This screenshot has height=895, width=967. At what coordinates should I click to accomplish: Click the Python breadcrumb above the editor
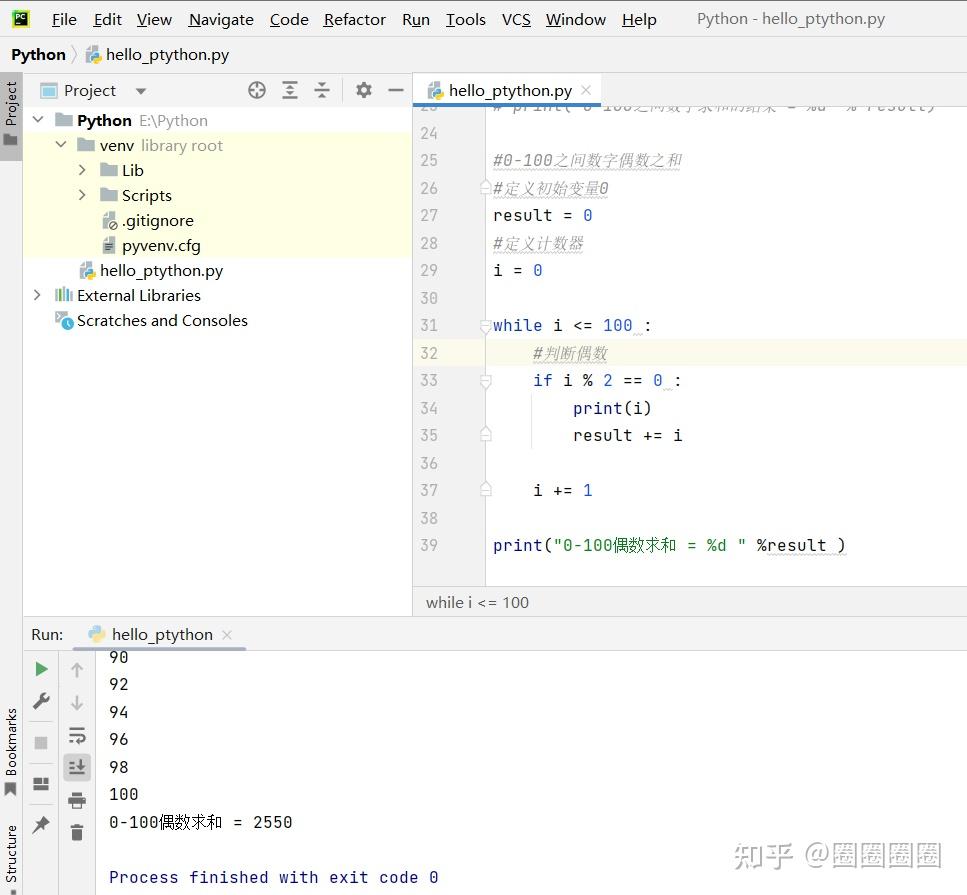[37, 54]
